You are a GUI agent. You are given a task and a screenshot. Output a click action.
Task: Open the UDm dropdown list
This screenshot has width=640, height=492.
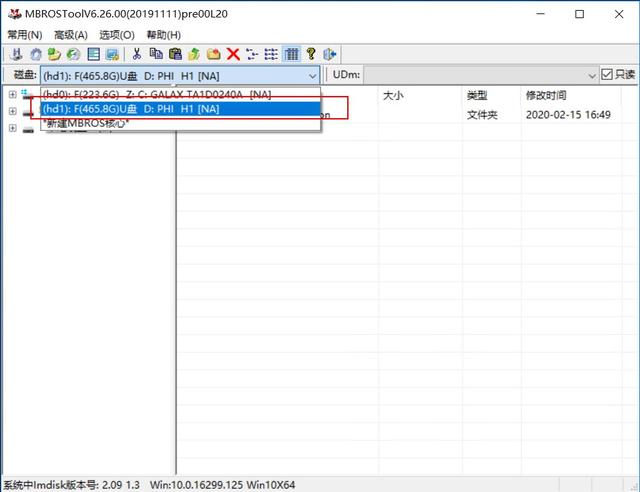point(592,76)
